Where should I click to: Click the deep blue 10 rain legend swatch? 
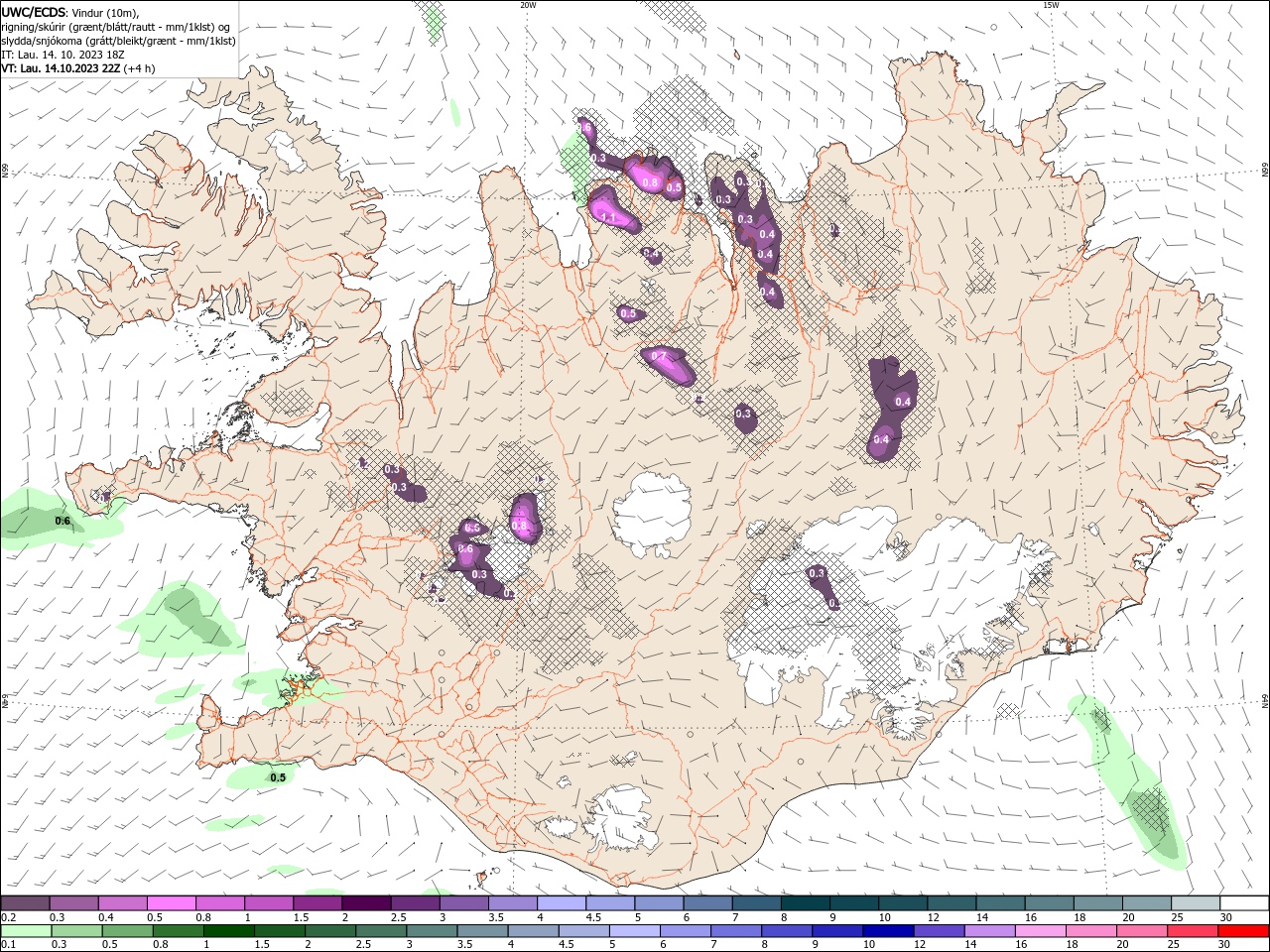[888, 931]
